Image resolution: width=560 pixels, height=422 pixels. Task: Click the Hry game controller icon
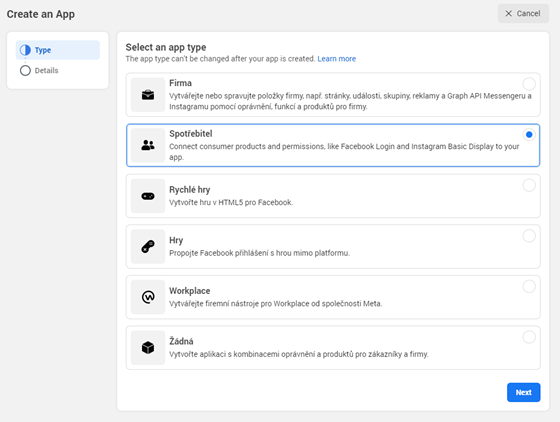click(x=148, y=246)
